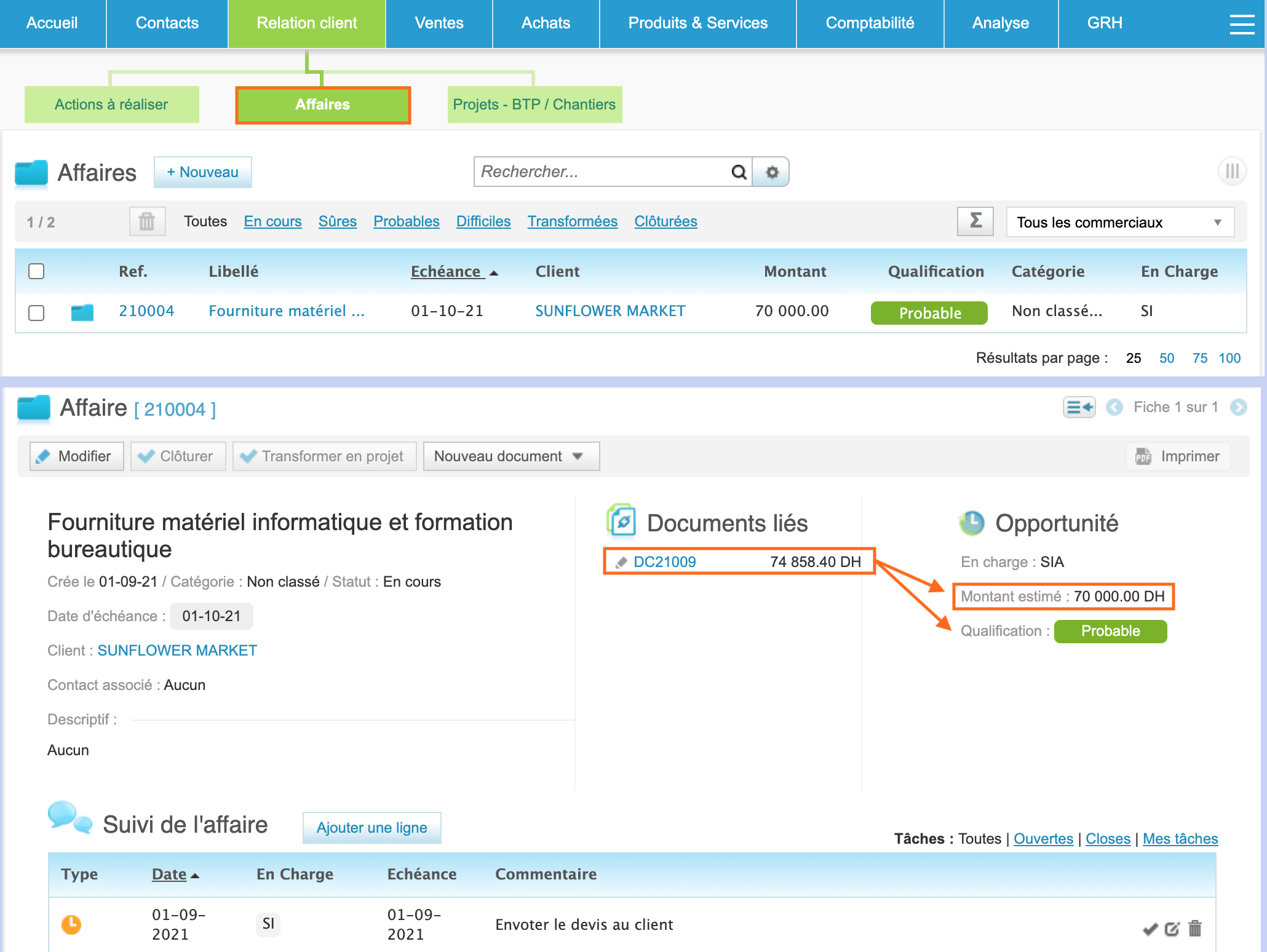This screenshot has width=1267, height=952.
Task: Open column display options icon
Action: tap(1232, 172)
